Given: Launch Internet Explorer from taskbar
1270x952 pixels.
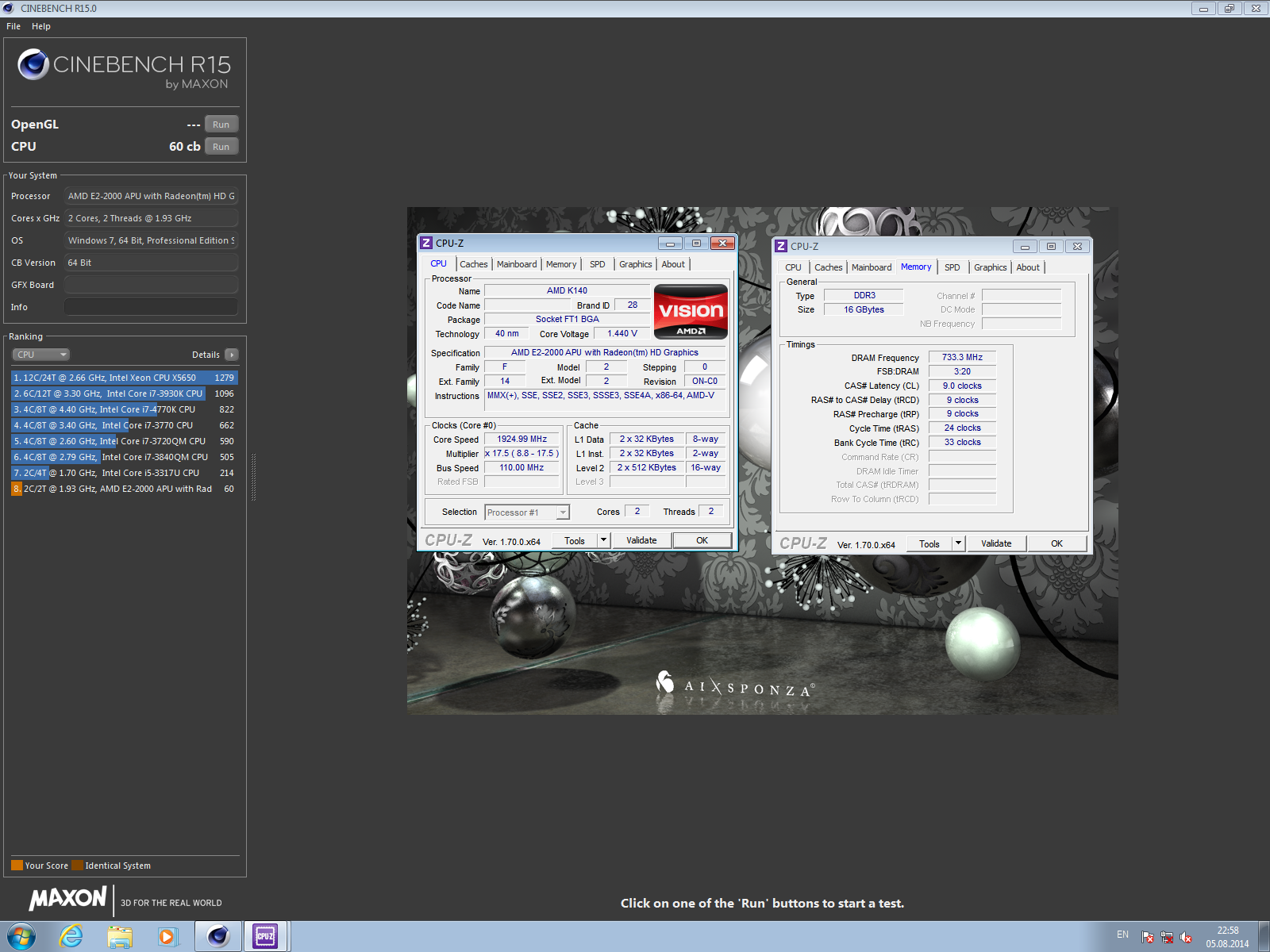Looking at the screenshot, I should click(71, 937).
